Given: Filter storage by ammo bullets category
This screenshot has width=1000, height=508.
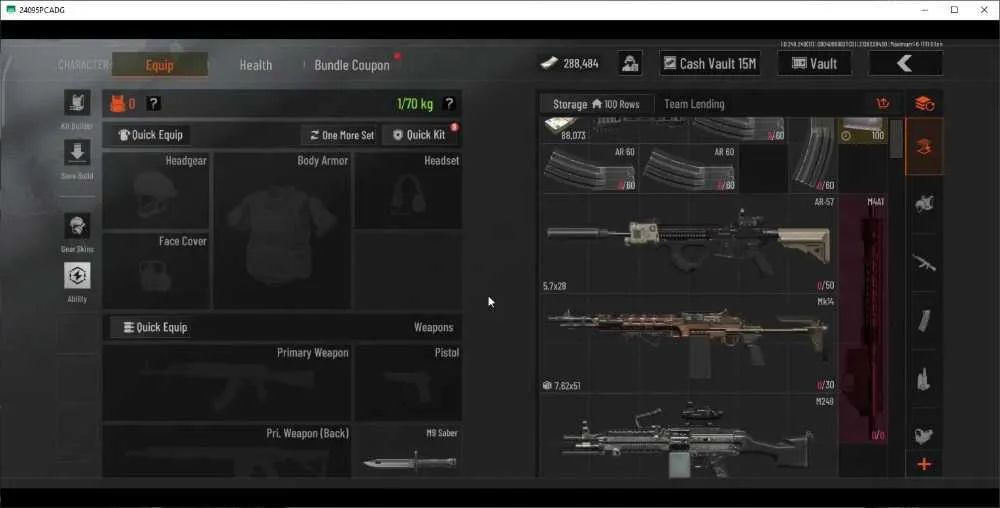Looking at the screenshot, I should (924, 379).
